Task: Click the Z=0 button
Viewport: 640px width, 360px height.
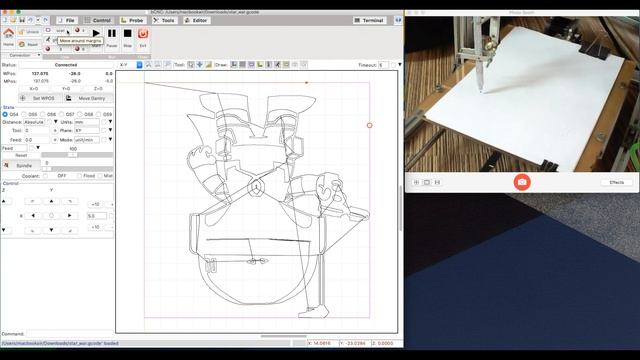Action: click(98, 89)
